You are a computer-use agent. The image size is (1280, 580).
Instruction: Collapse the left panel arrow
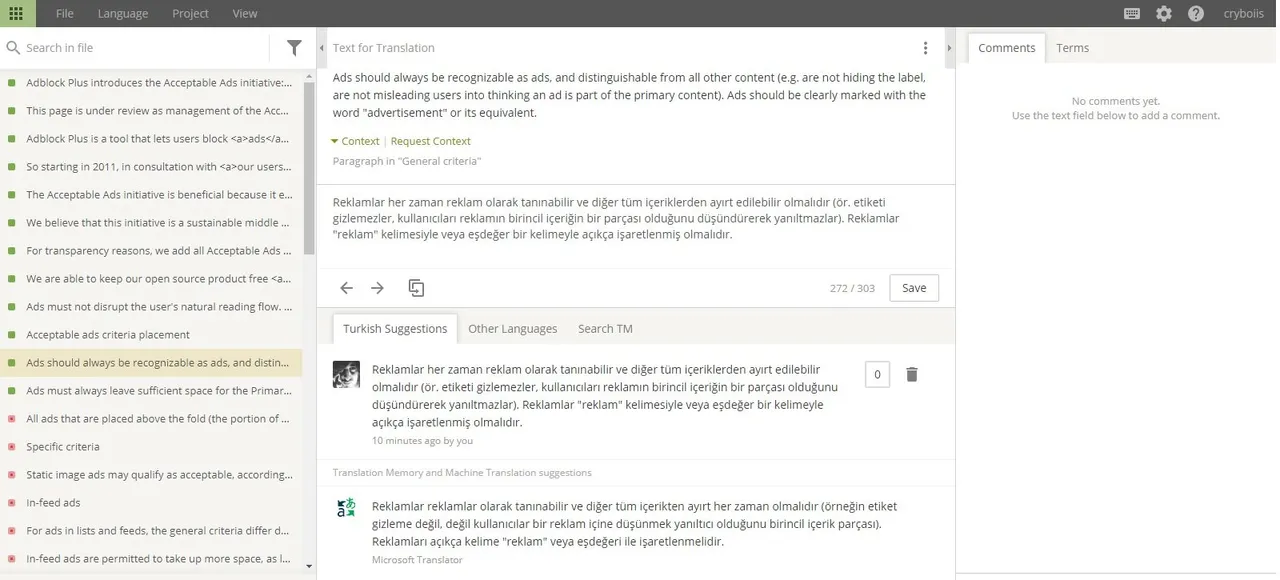click(322, 48)
